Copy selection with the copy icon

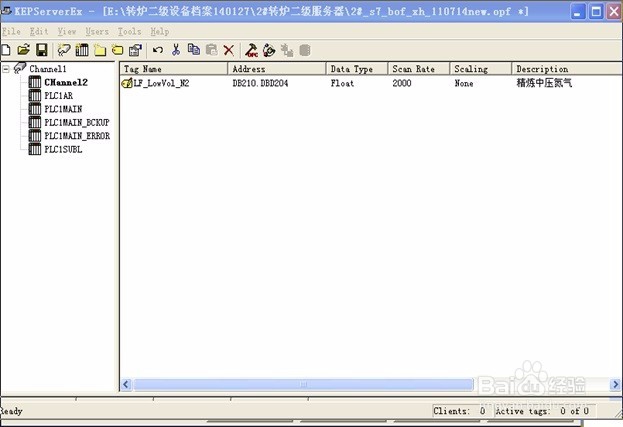tap(193, 49)
